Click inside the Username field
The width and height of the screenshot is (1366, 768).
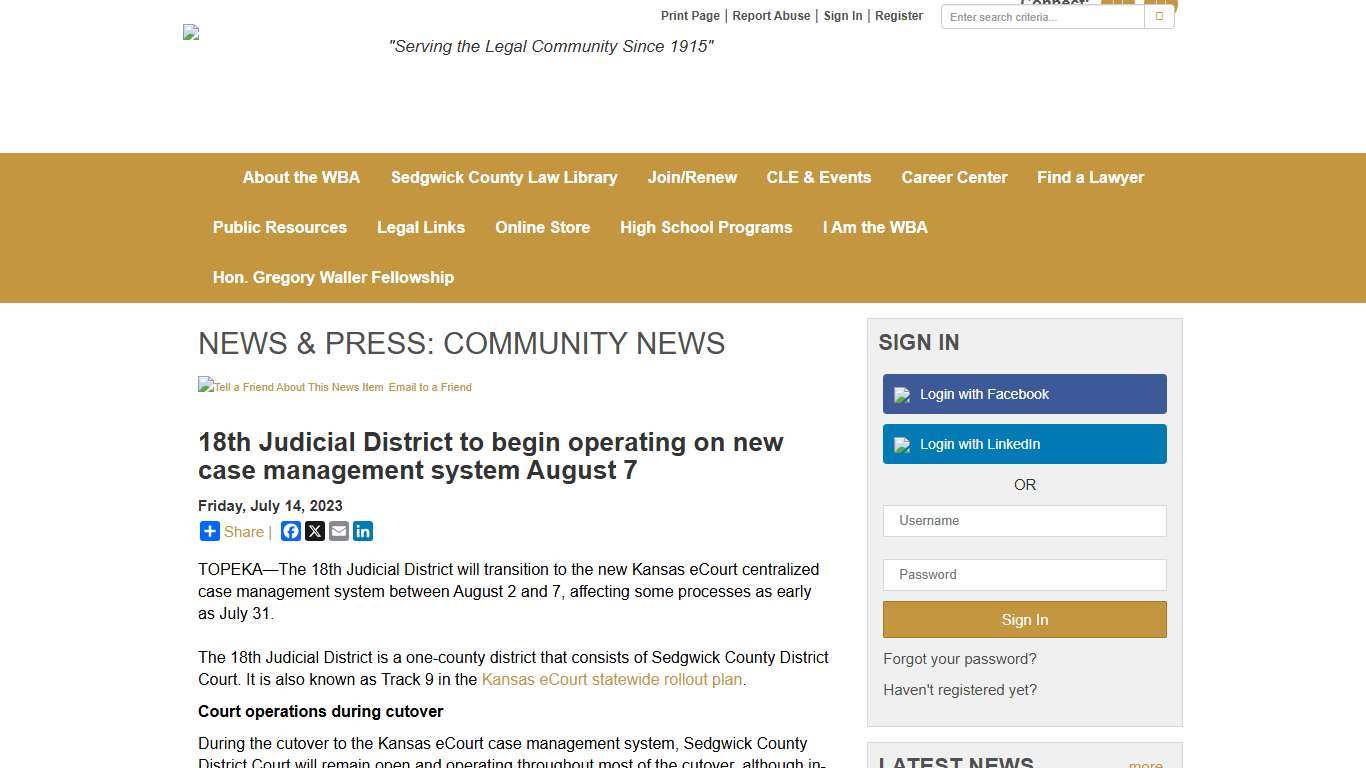pyautogui.click(x=1024, y=521)
